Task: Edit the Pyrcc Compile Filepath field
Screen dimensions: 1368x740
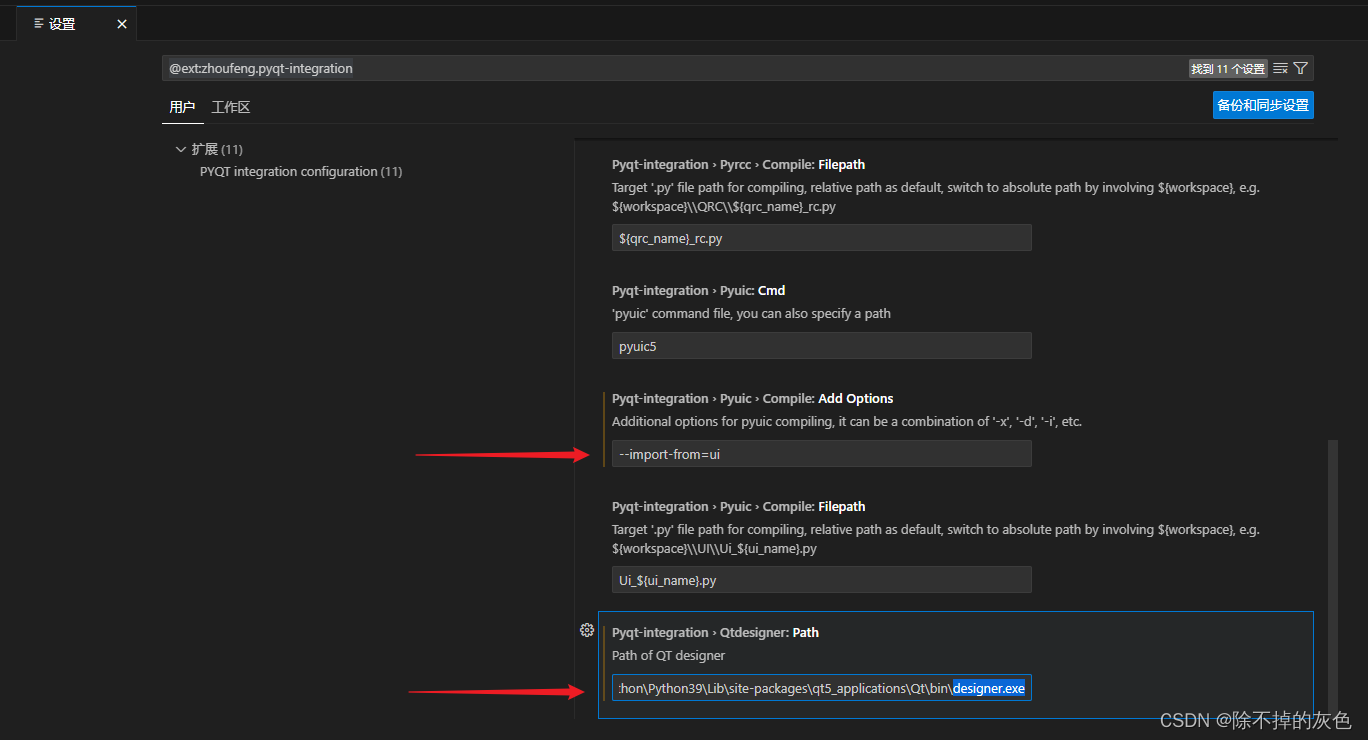Action: (x=821, y=238)
